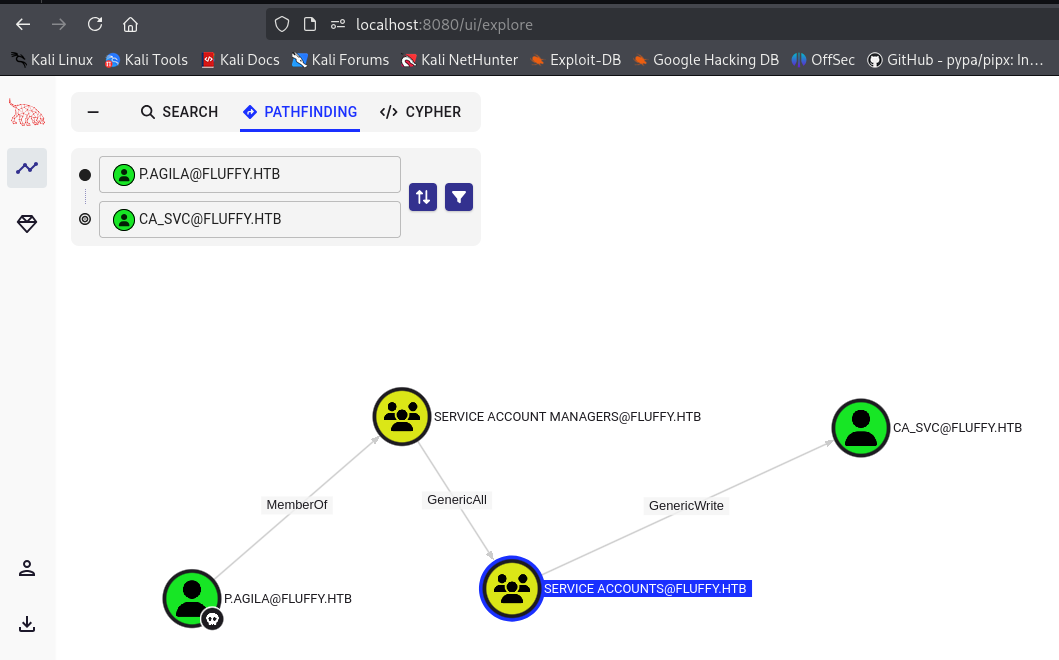Click the GenericWrite edge label

(x=686, y=506)
